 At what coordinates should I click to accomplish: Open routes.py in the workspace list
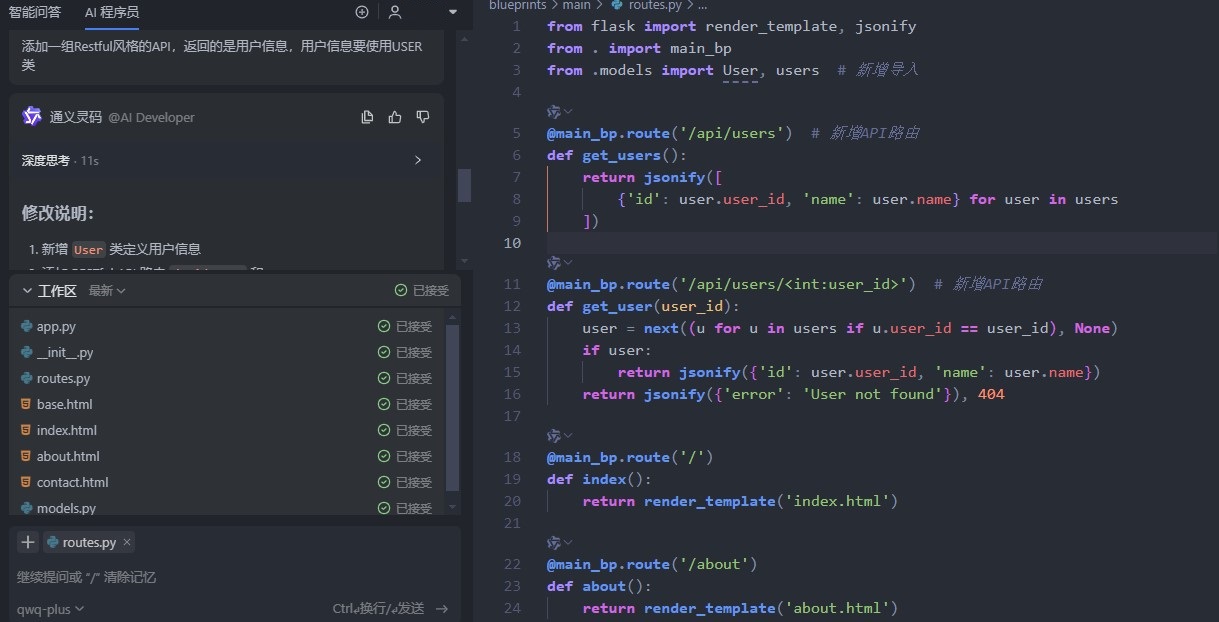[63, 378]
